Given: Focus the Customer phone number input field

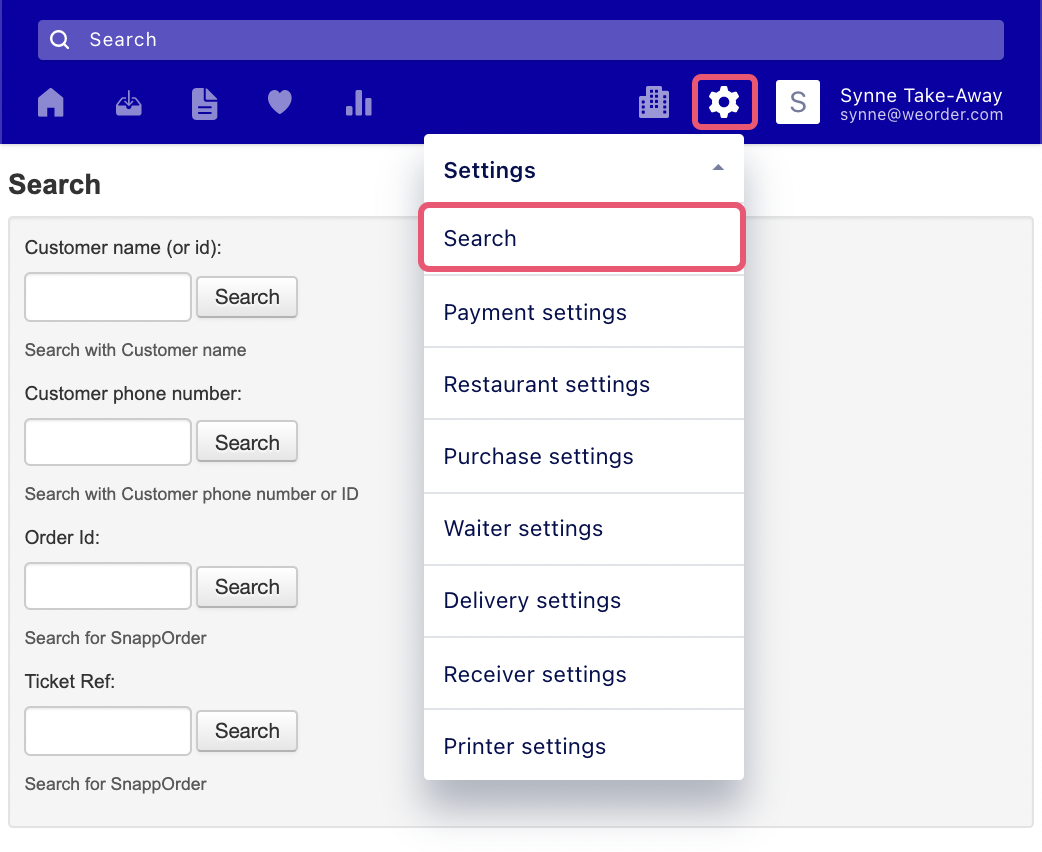Looking at the screenshot, I should (108, 442).
